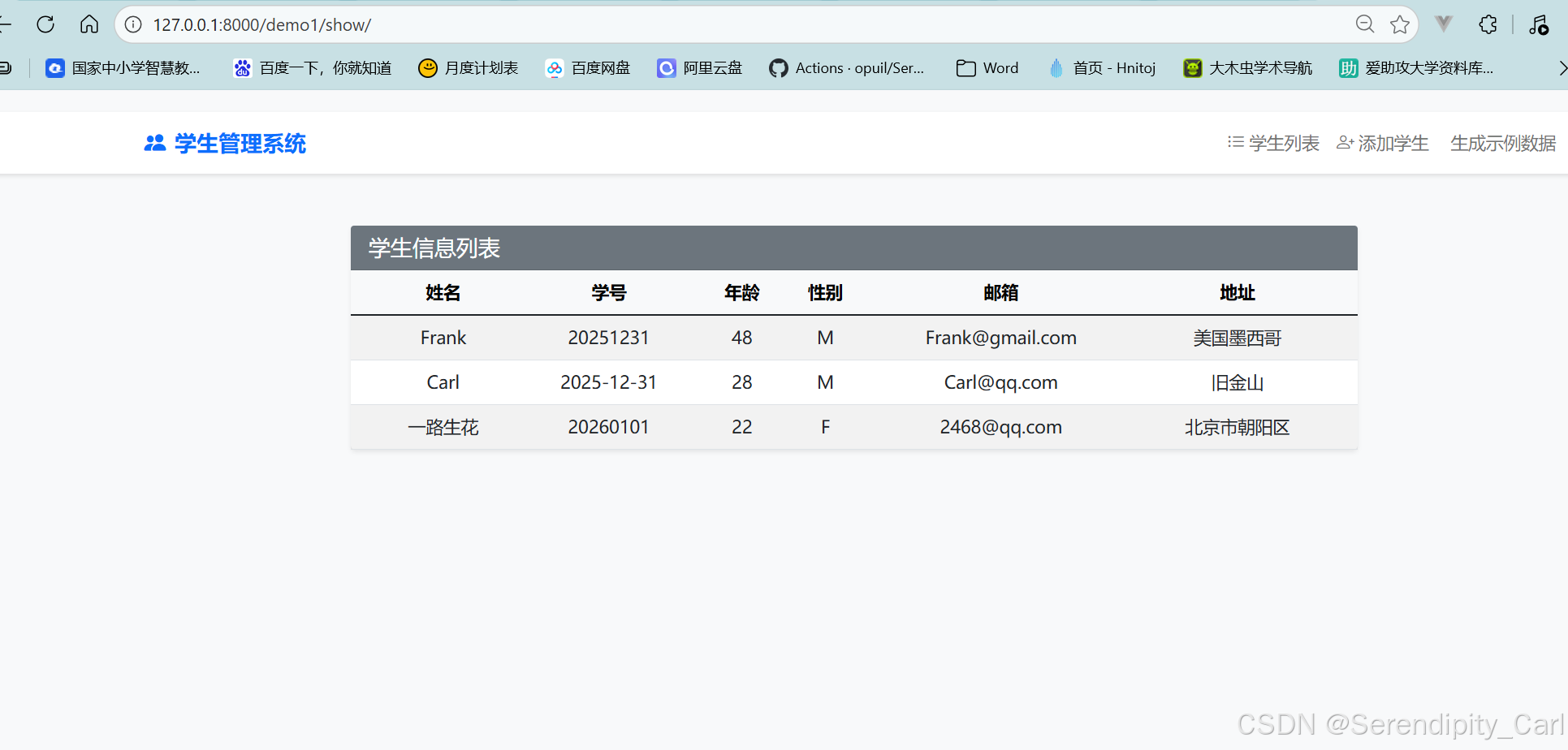Click the 大木虫学术导航 favicon
The width and height of the screenshot is (1568, 750).
point(1192,68)
